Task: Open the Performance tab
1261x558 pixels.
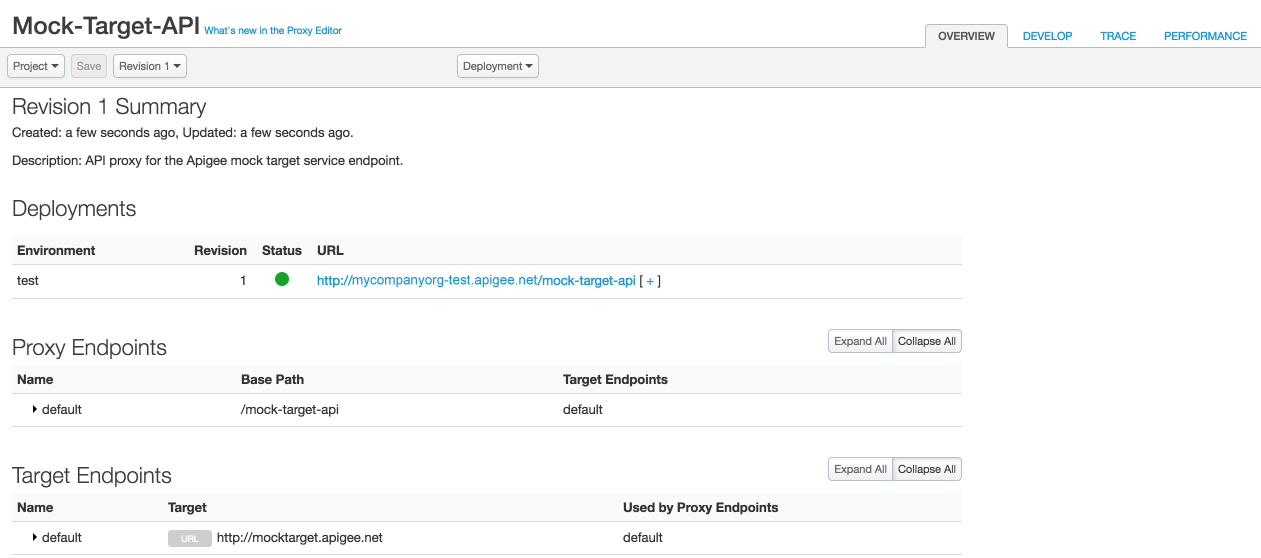Action: click(x=1205, y=36)
